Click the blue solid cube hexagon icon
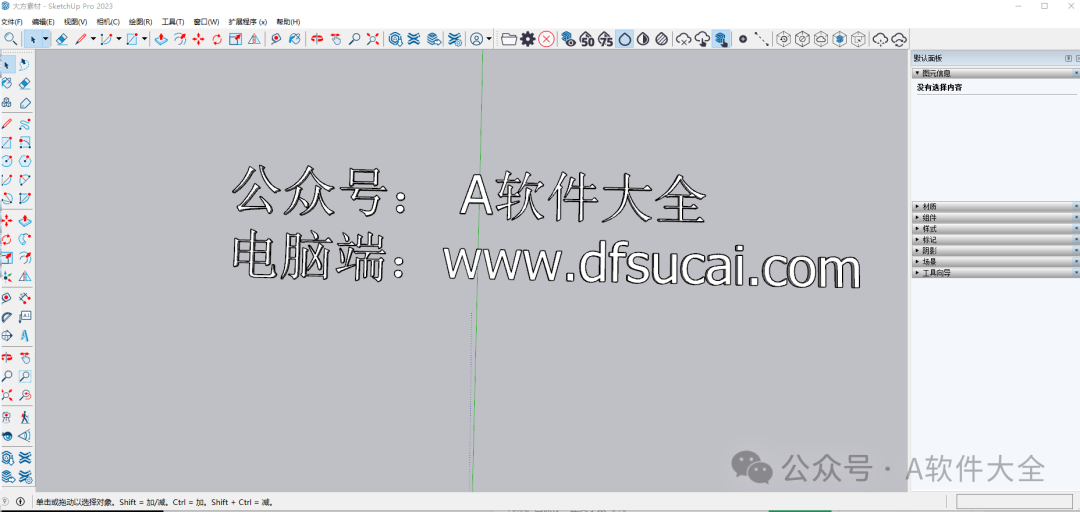Viewport: 1080px width, 512px height. [x=839, y=39]
